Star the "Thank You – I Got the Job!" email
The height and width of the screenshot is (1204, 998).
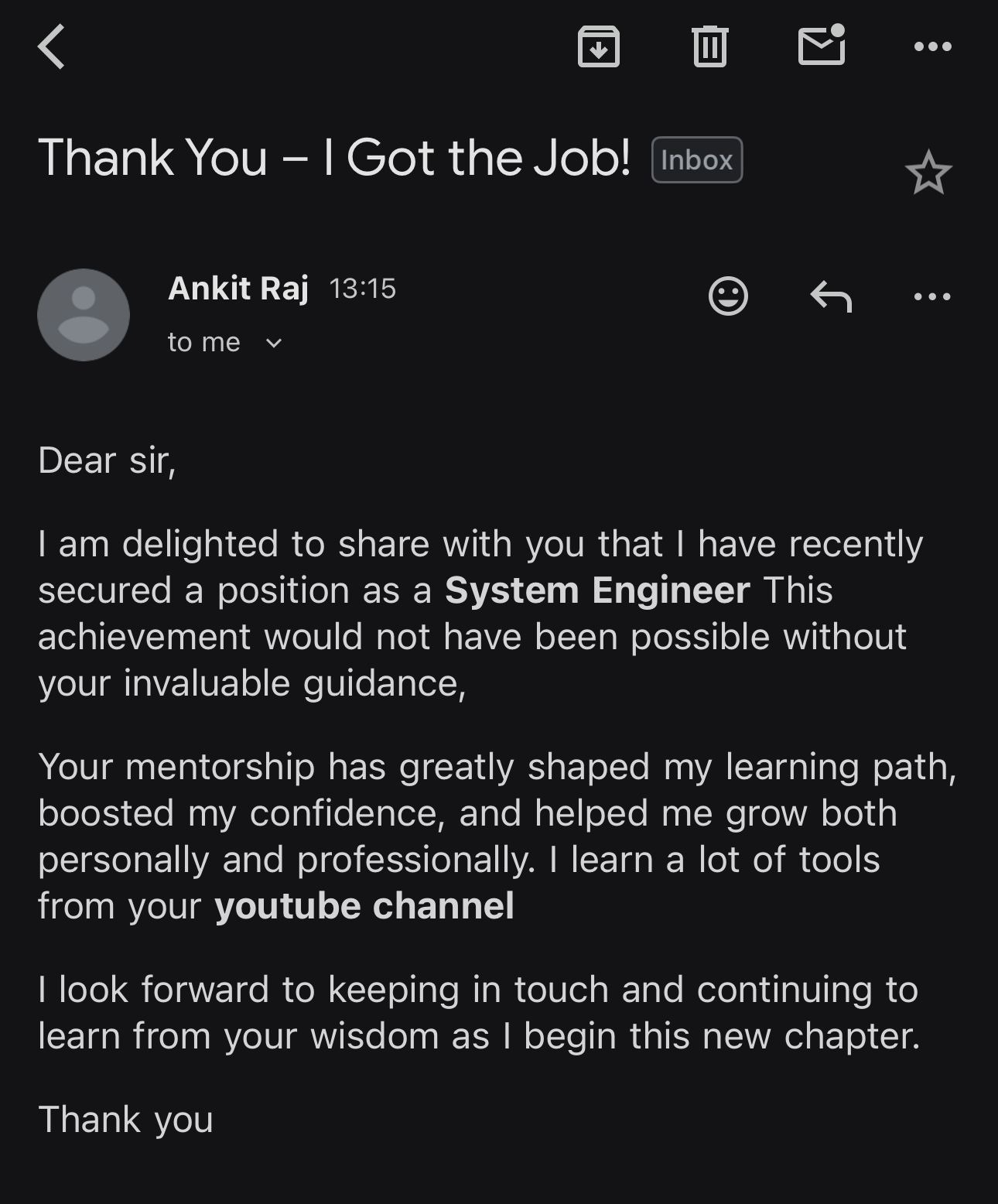point(928,173)
